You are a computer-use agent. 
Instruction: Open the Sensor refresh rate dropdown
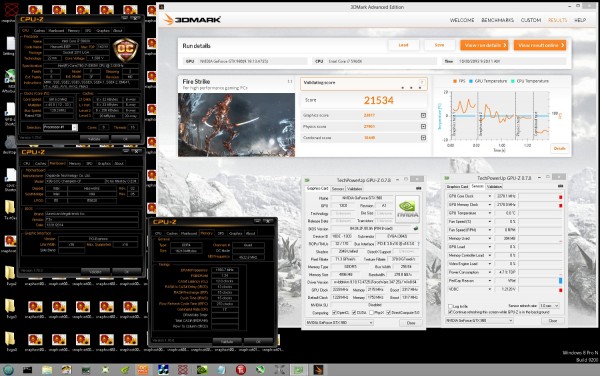tap(549, 306)
